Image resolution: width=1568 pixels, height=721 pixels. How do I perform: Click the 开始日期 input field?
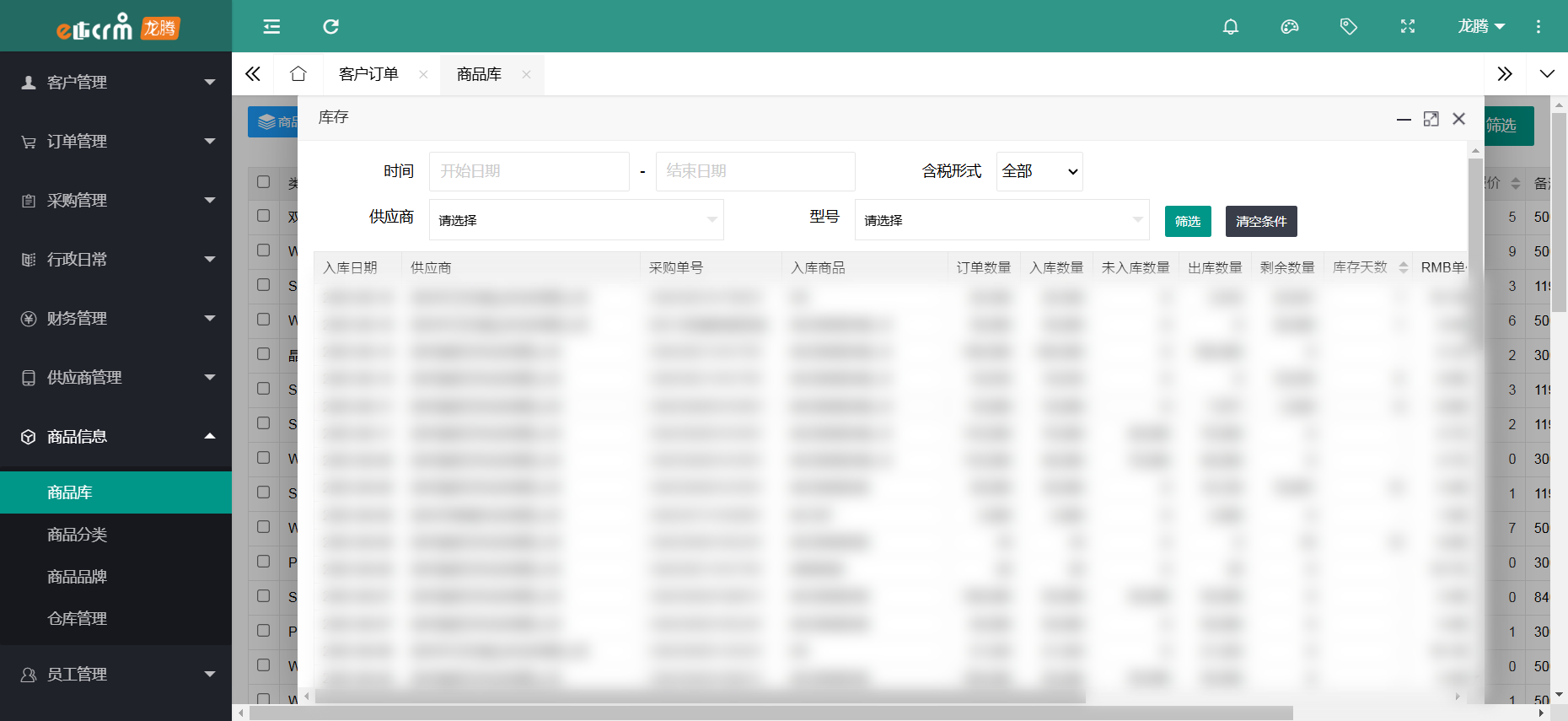coord(529,171)
